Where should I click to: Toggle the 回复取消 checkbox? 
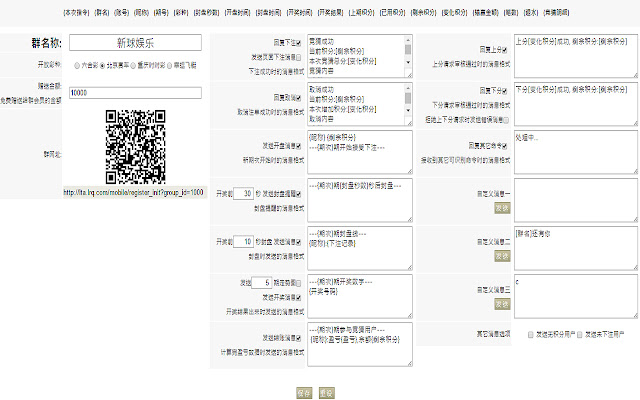[x=299, y=98]
